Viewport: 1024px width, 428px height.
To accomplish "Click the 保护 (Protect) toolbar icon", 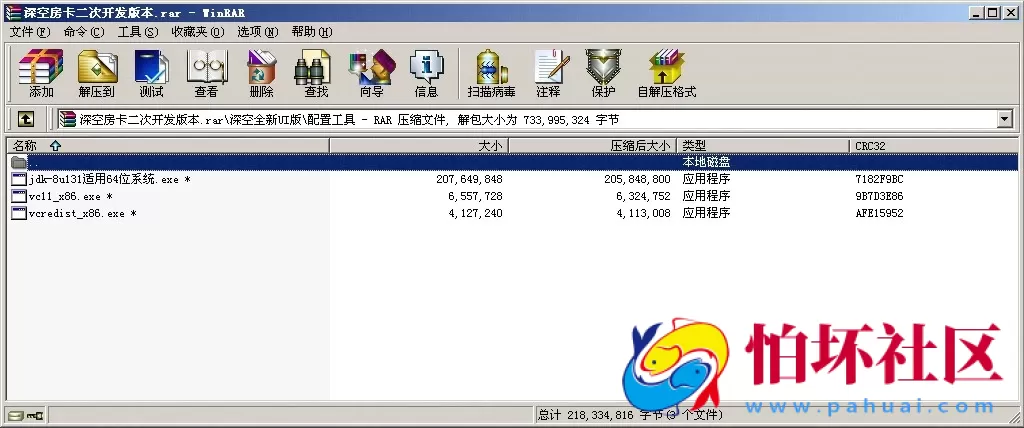I will (603, 66).
